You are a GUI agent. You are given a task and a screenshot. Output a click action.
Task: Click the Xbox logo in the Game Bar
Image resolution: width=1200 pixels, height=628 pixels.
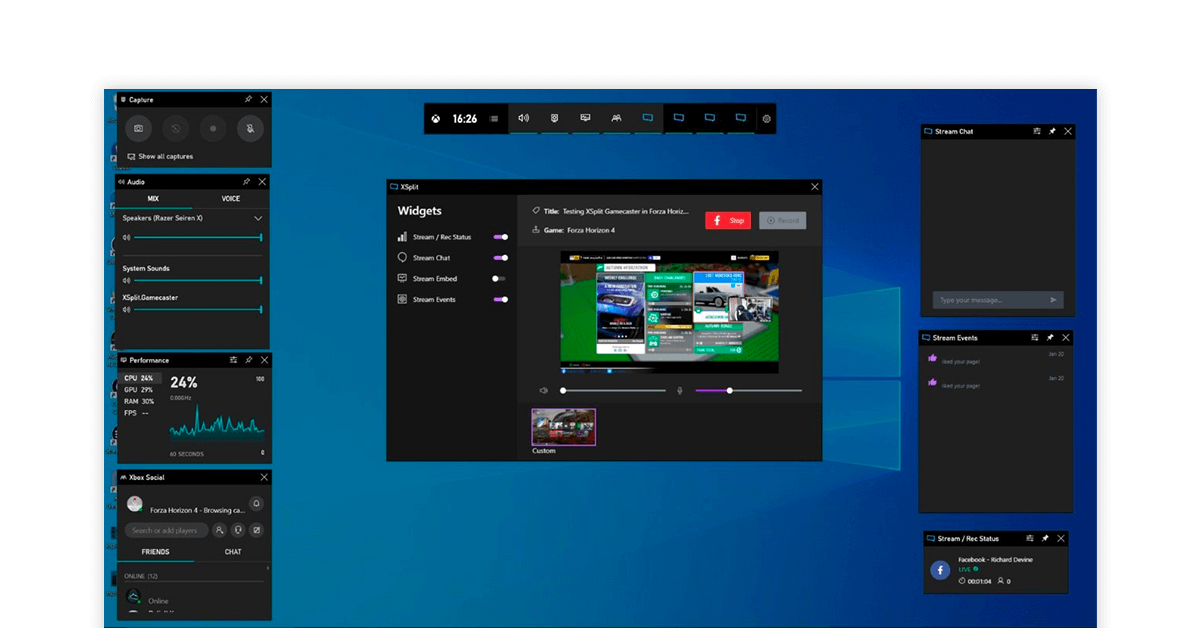tap(437, 119)
